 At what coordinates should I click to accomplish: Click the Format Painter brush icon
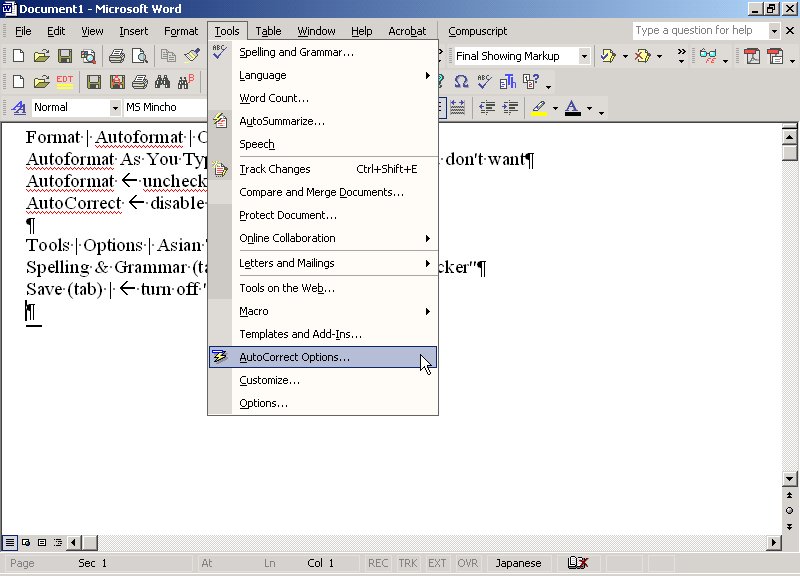click(x=193, y=56)
